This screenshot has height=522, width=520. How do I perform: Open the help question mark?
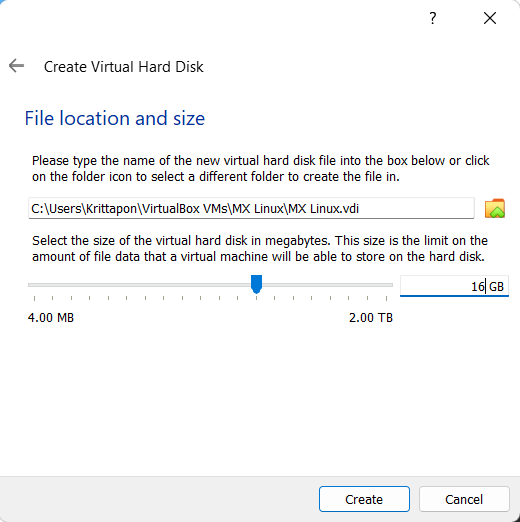click(x=432, y=18)
